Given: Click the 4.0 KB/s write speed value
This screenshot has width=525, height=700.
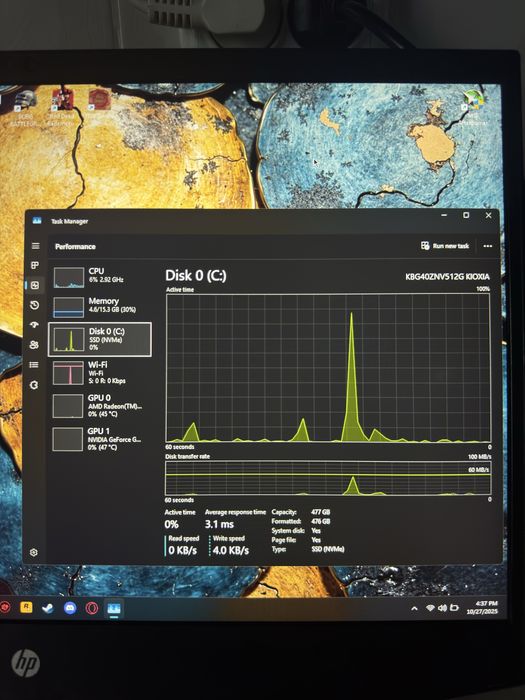Looking at the screenshot, I should [x=231, y=550].
